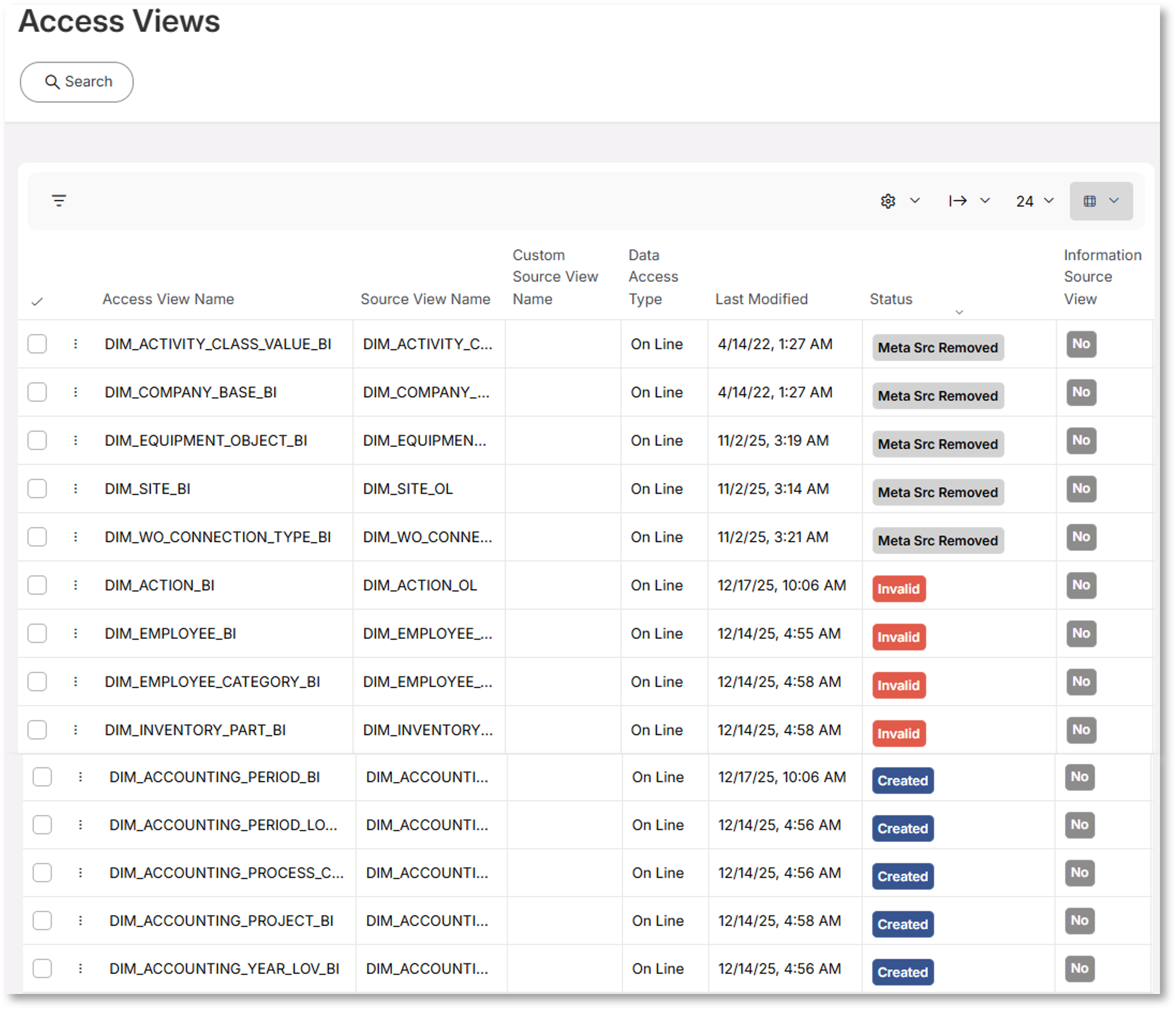
Task: Click the Status column header
Action: [x=891, y=299]
